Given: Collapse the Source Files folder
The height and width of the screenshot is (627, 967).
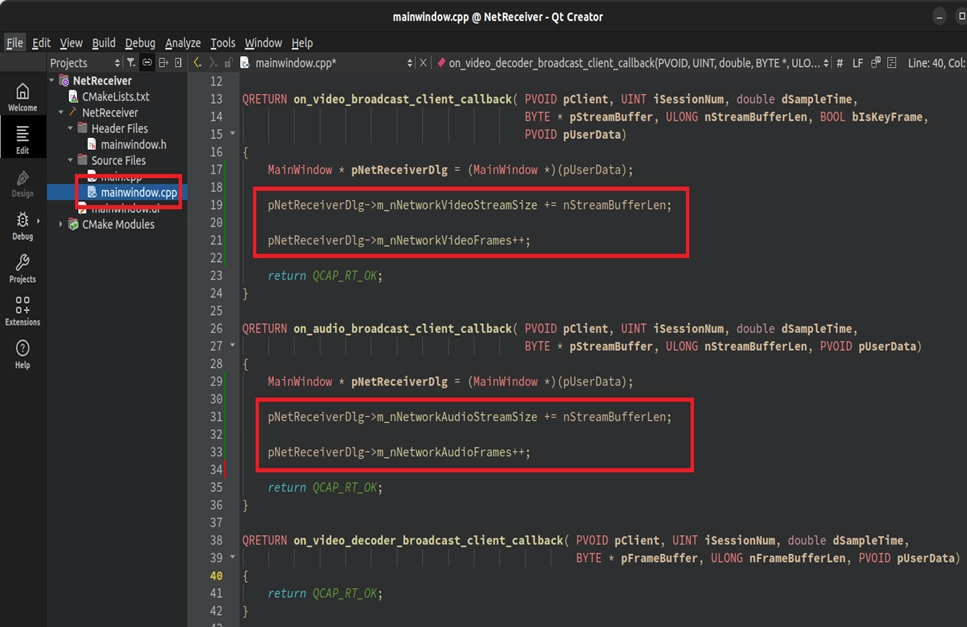Looking at the screenshot, I should point(70,160).
